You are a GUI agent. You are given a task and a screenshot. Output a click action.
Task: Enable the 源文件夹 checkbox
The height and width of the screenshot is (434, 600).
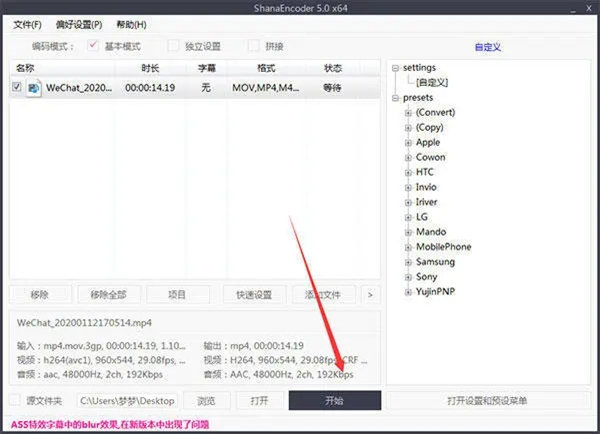pos(15,401)
